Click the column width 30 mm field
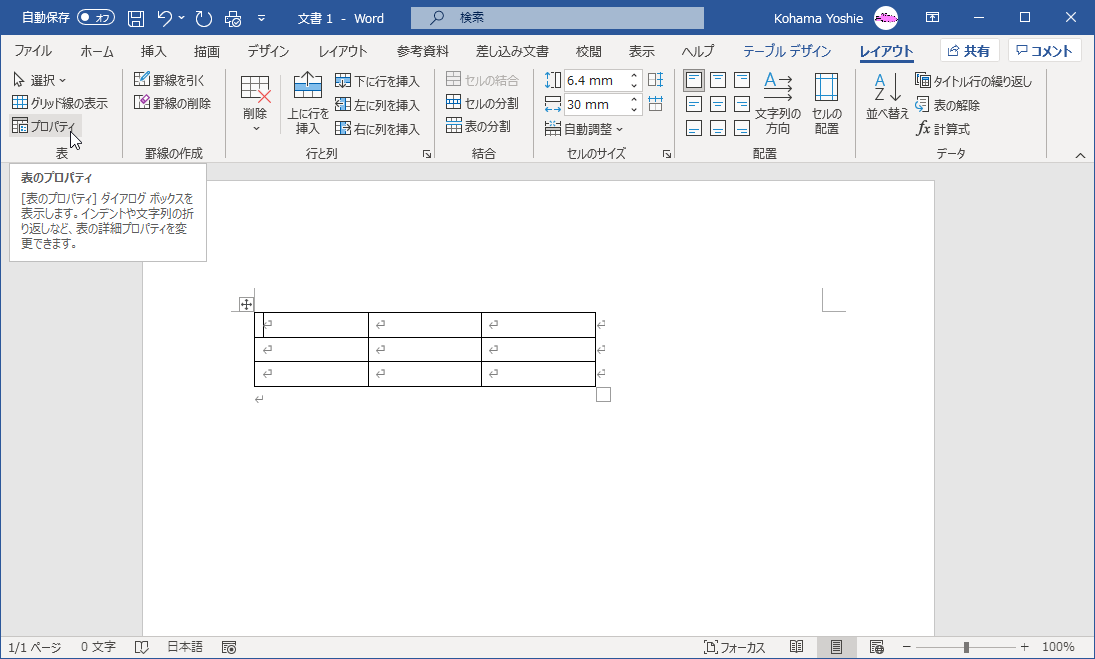Image resolution: width=1095 pixels, height=659 pixels. (596, 105)
